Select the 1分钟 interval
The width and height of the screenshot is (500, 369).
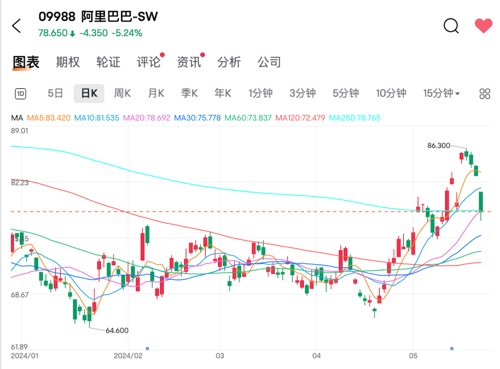[x=260, y=93]
